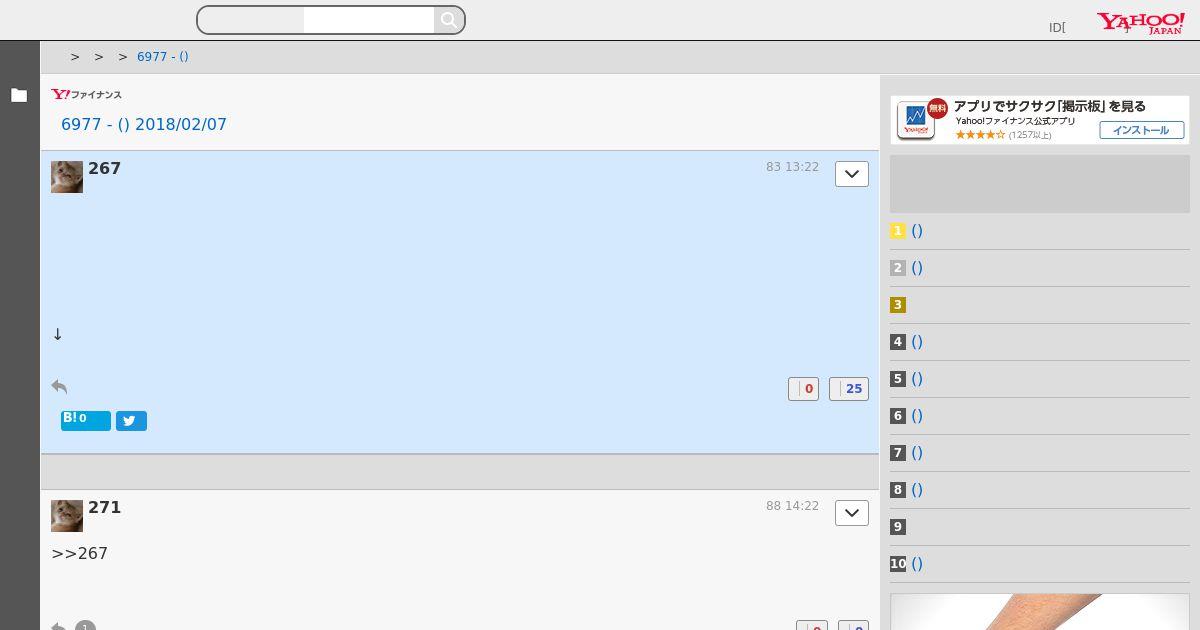This screenshot has height=630, width=1200.
Task: Click the post number 271 heading
Action: coord(104,508)
